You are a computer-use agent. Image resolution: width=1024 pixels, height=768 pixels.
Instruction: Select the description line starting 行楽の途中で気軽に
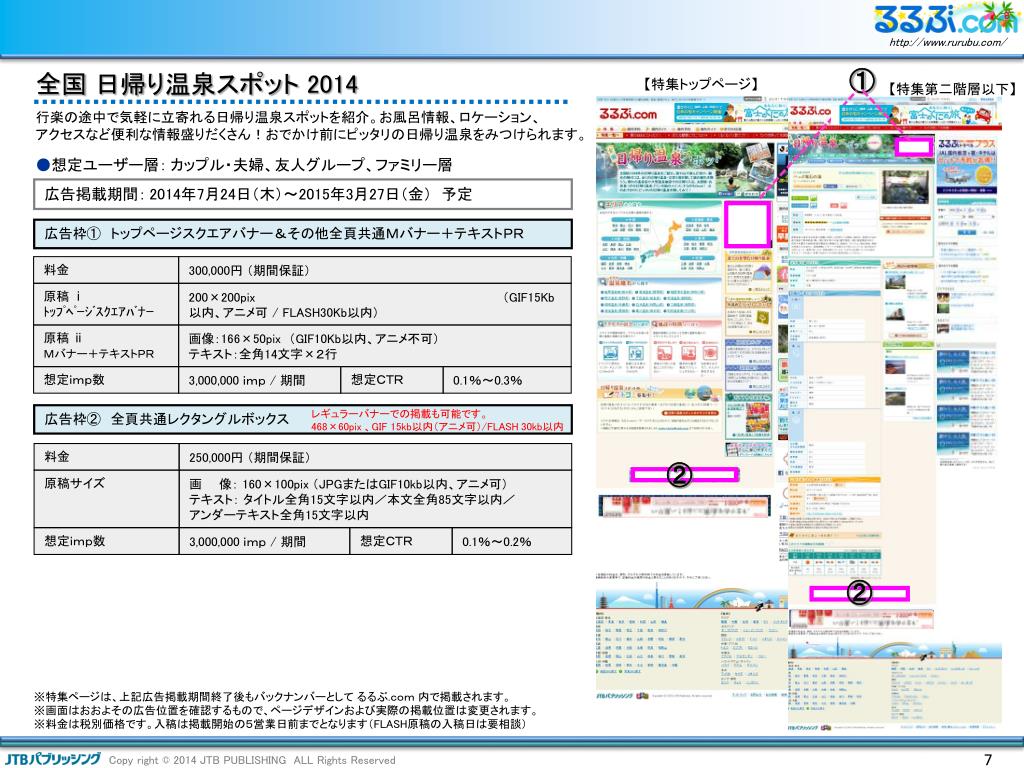pyautogui.click(x=289, y=118)
